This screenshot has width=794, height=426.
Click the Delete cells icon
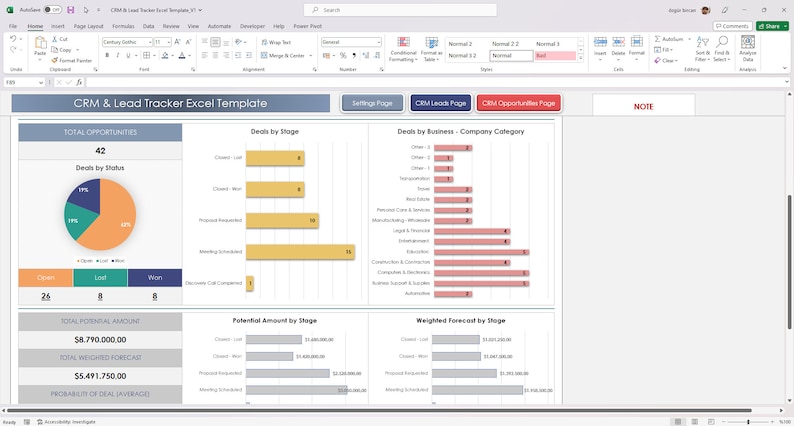(618, 43)
